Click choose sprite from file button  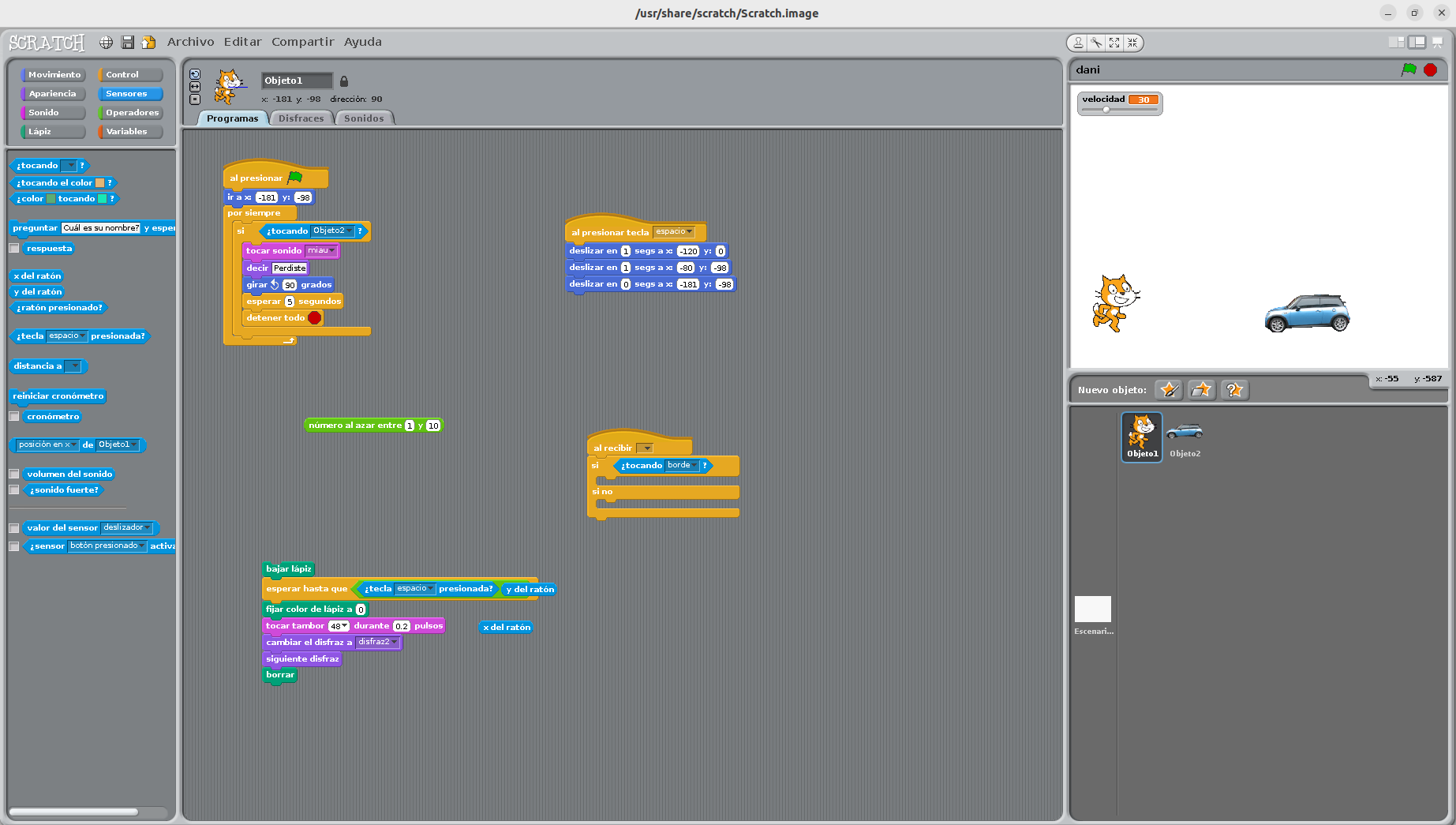(1201, 389)
